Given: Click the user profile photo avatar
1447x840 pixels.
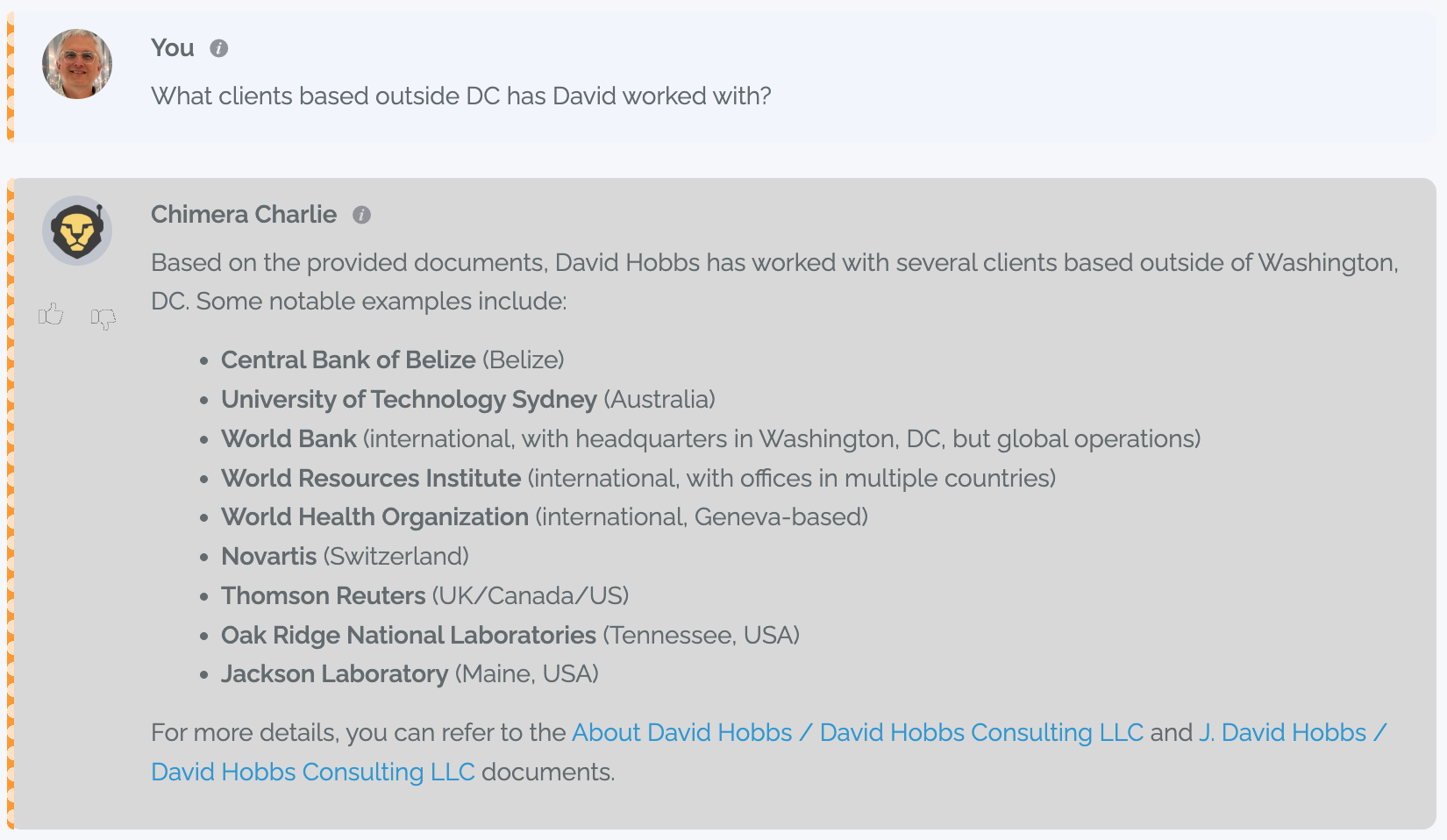Looking at the screenshot, I should click(x=77, y=64).
